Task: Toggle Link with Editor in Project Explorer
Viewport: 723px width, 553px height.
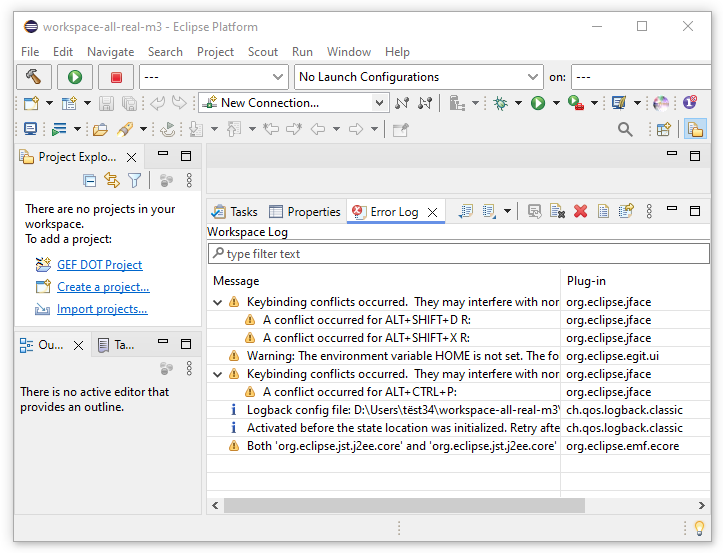Action: click(112, 181)
